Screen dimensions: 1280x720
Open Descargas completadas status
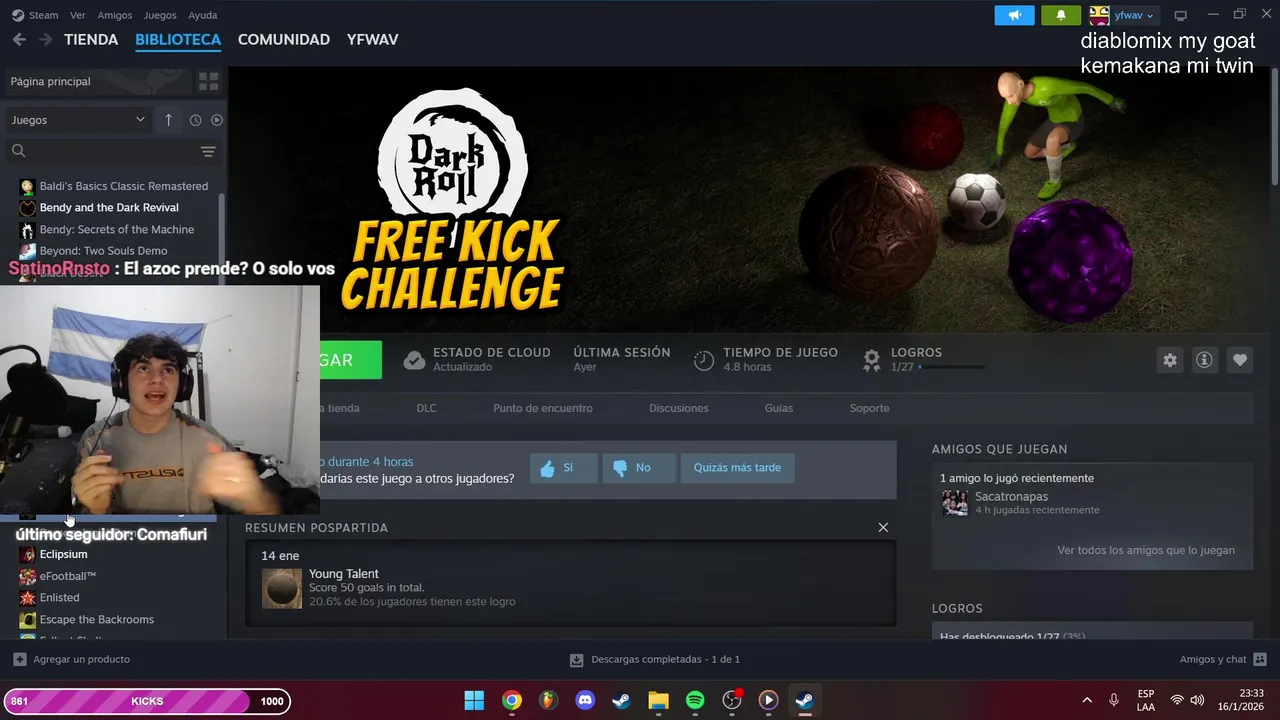click(655, 659)
